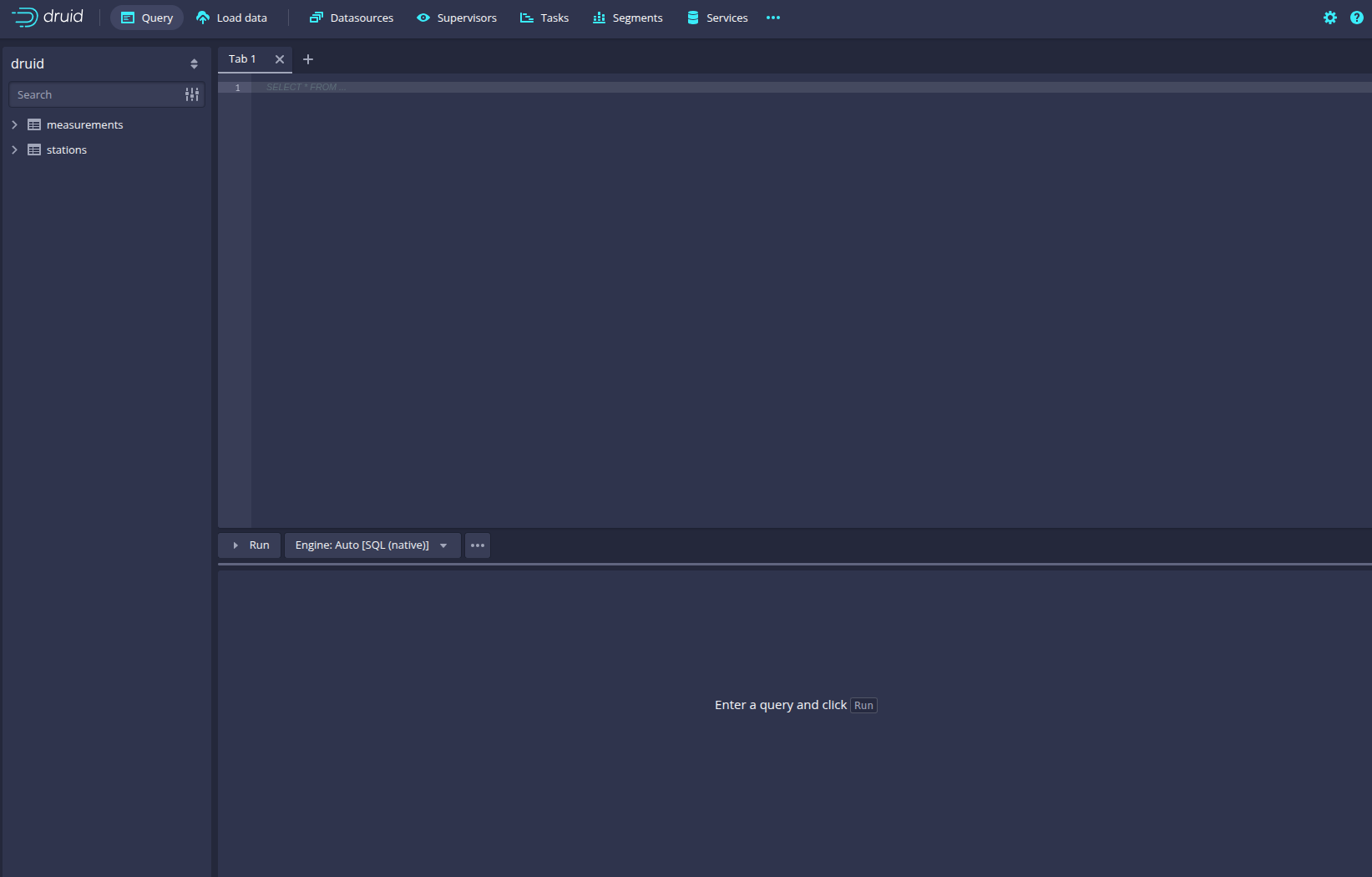The width and height of the screenshot is (1372, 877).
Task: Open the Segments view
Action: [628, 18]
